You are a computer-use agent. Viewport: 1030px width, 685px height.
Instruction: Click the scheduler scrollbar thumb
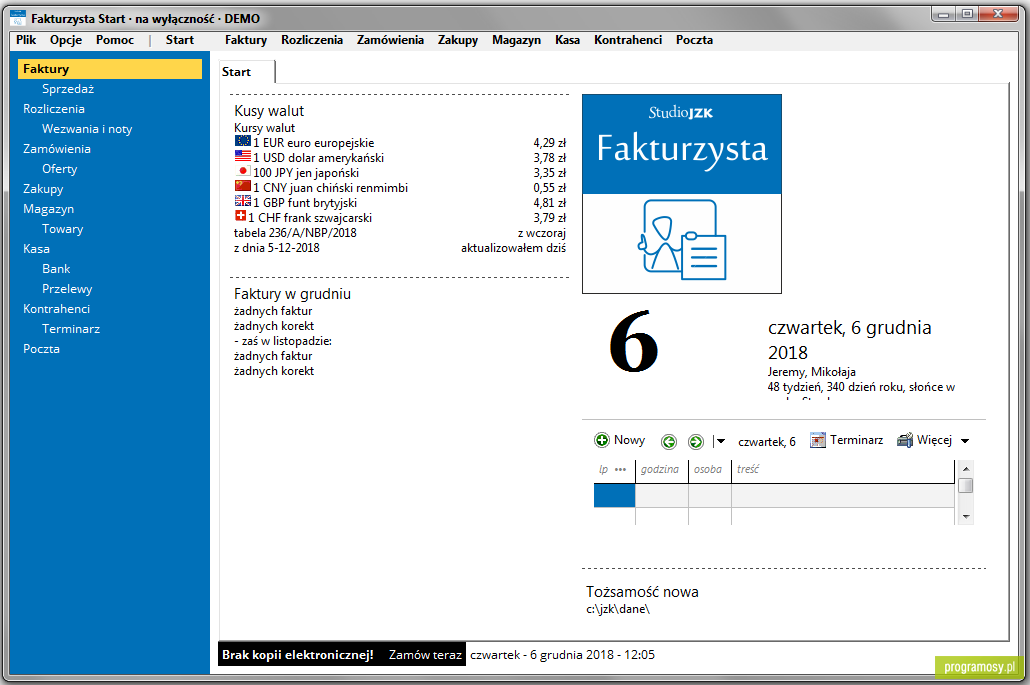click(x=966, y=486)
